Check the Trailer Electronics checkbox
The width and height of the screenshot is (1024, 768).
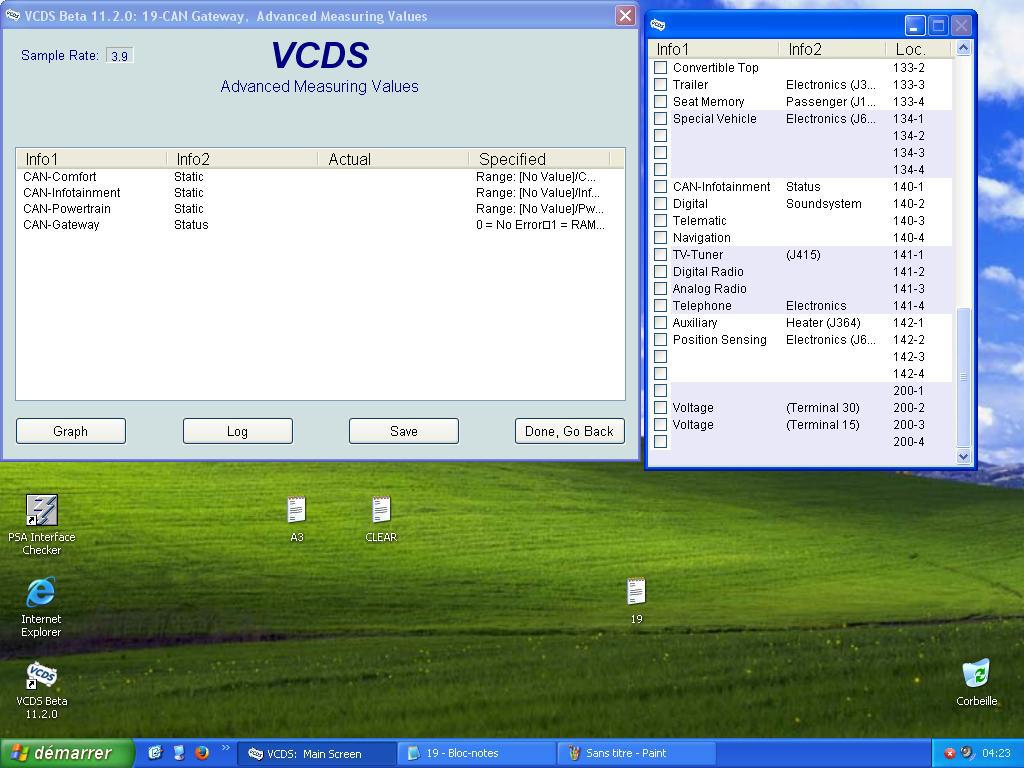(660, 84)
